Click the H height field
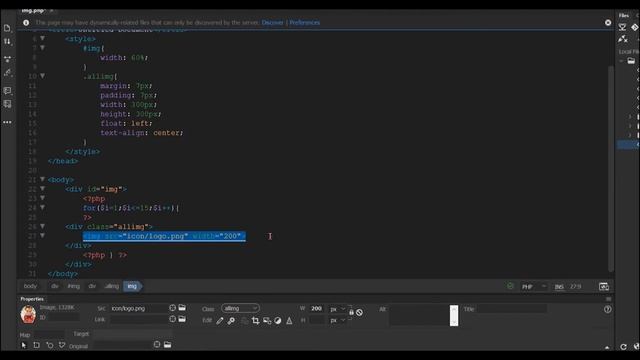 pos(317,320)
